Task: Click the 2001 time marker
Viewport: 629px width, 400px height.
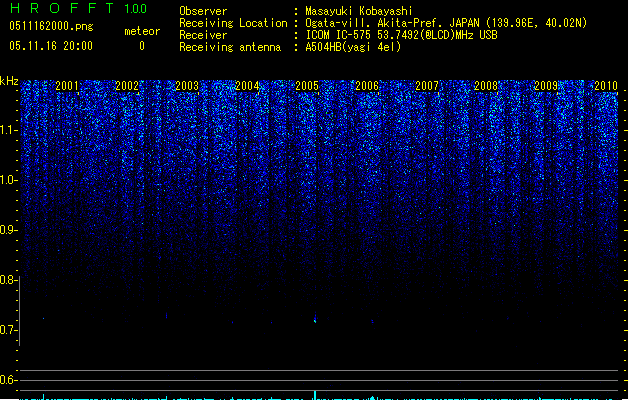Action: (67, 85)
